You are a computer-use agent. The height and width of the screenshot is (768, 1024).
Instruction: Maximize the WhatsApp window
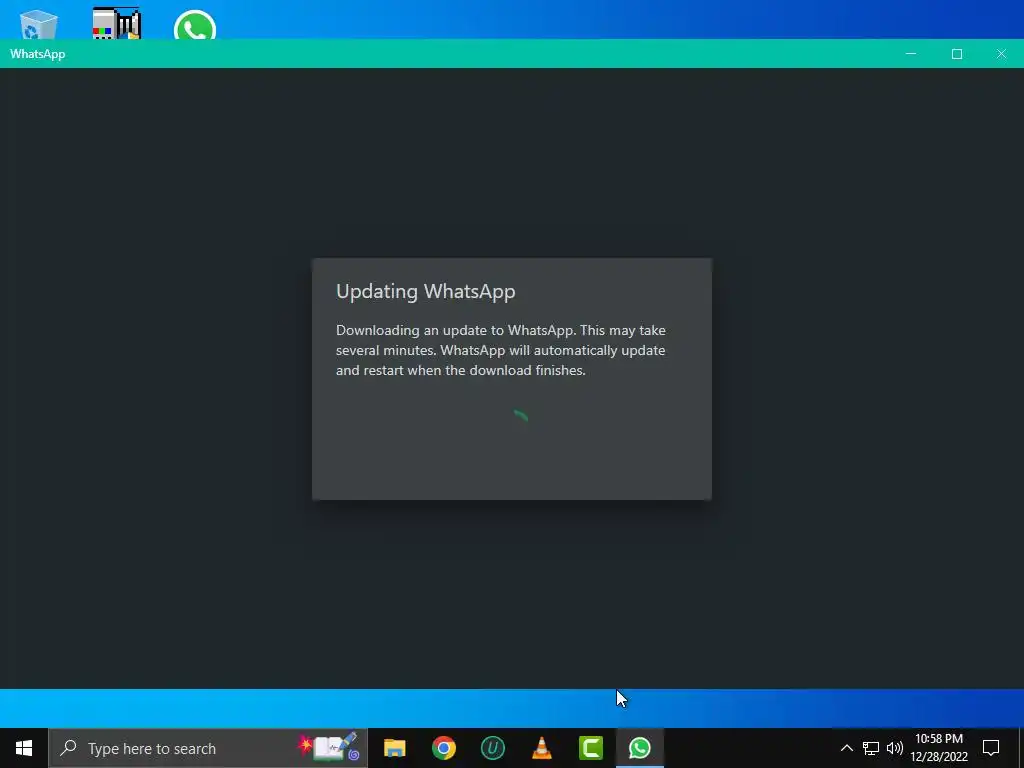pyautogui.click(x=957, y=54)
